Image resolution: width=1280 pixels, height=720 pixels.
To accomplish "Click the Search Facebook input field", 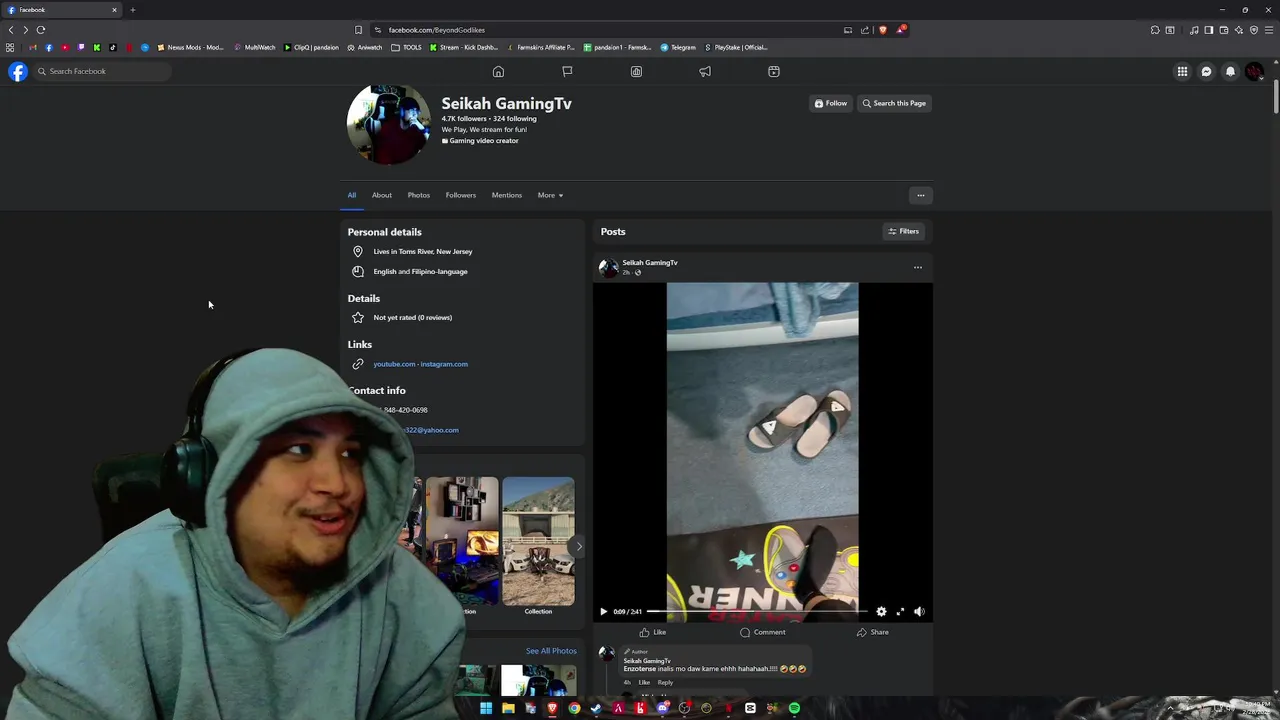I will tap(102, 71).
